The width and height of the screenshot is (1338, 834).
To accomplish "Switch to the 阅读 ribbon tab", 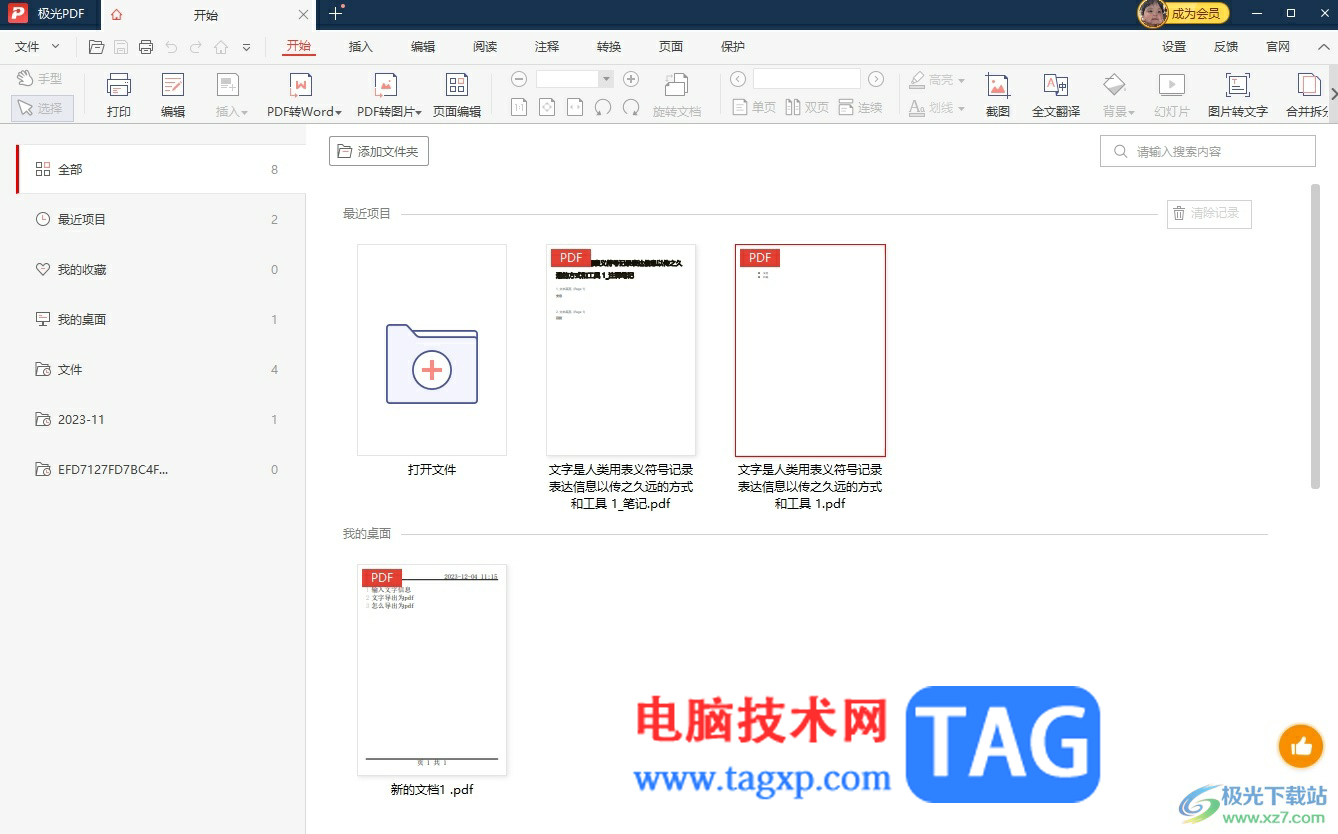I will pos(485,47).
